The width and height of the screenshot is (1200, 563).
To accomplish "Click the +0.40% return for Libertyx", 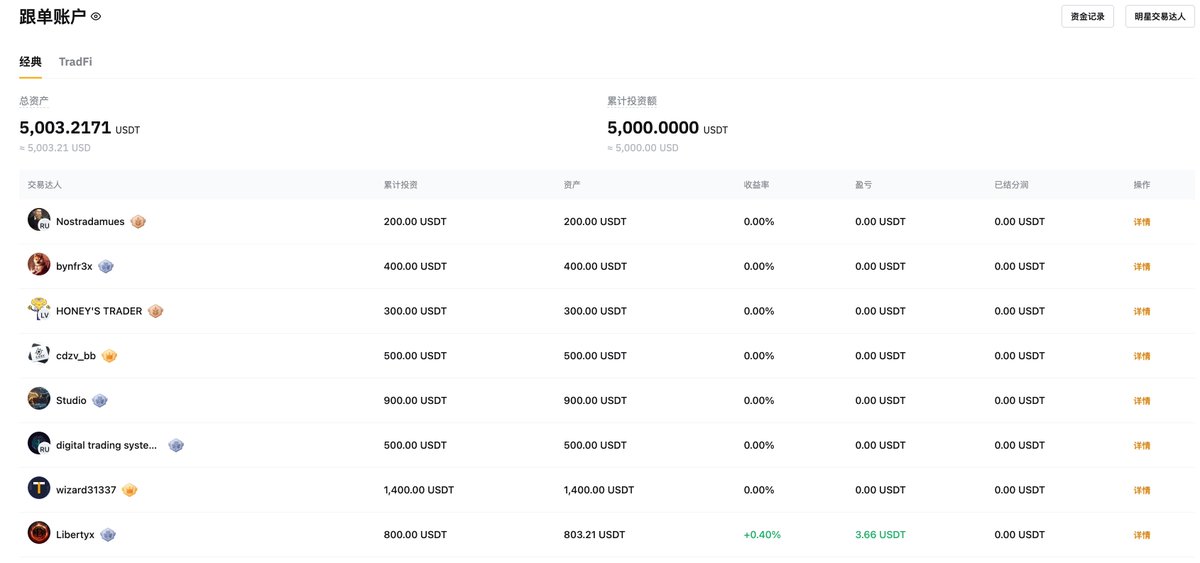I will (x=762, y=535).
